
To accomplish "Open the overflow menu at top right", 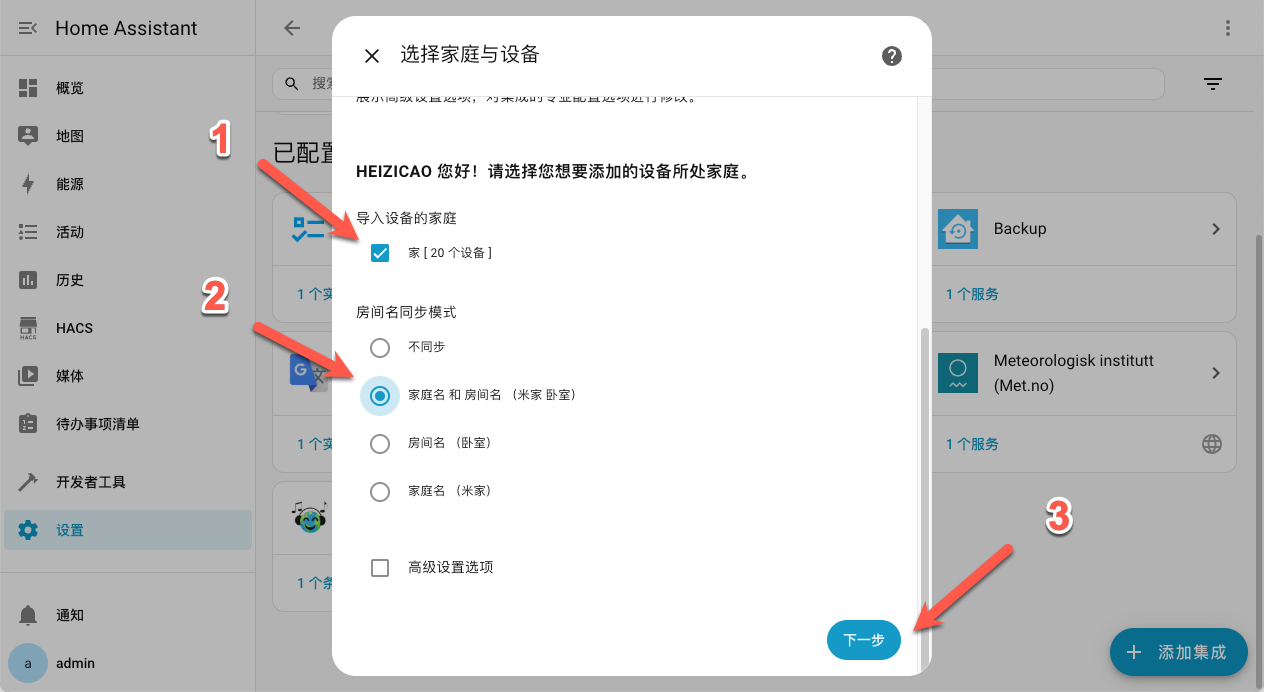I will [x=1228, y=28].
